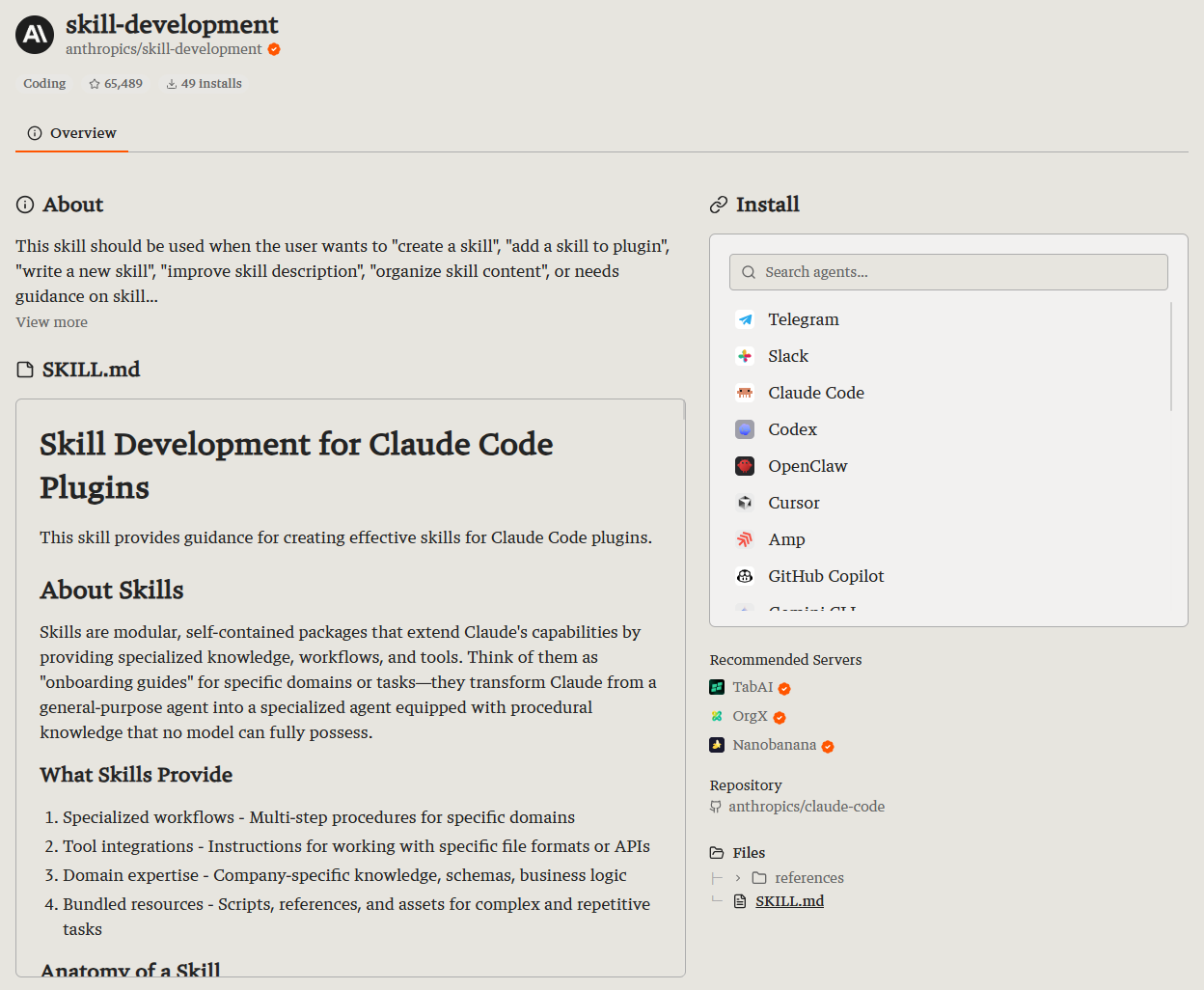
Task: Open the anthropics/skill-development link
Action: pyautogui.click(x=164, y=49)
